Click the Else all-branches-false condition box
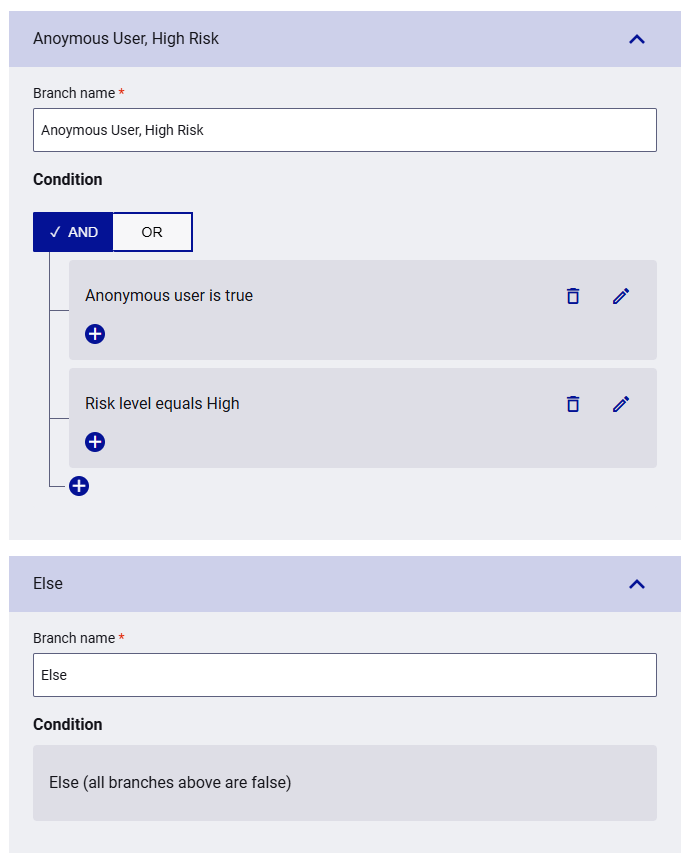This screenshot has height=860, width=689. pos(344,783)
